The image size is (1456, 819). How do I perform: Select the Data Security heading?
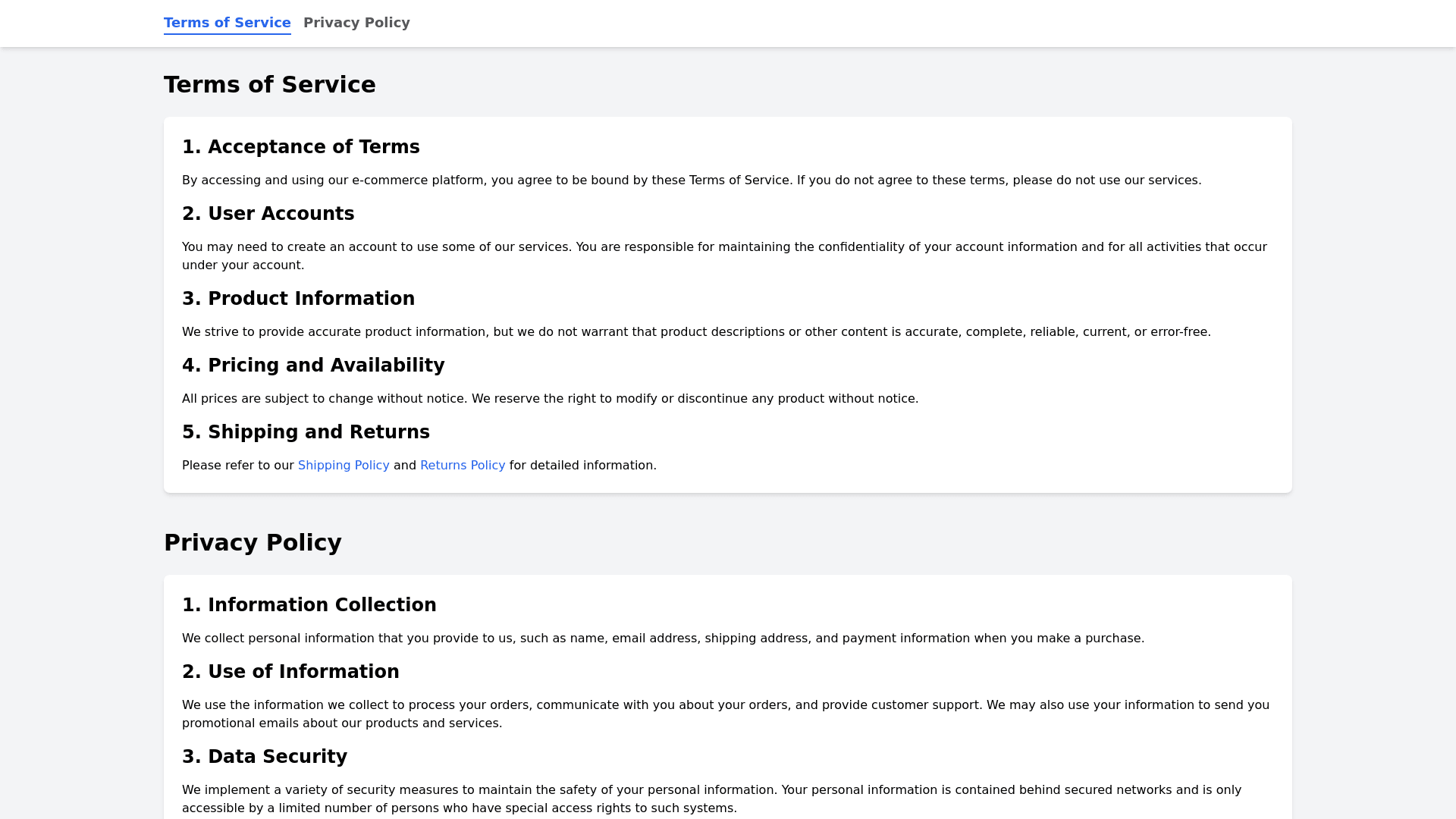click(265, 757)
